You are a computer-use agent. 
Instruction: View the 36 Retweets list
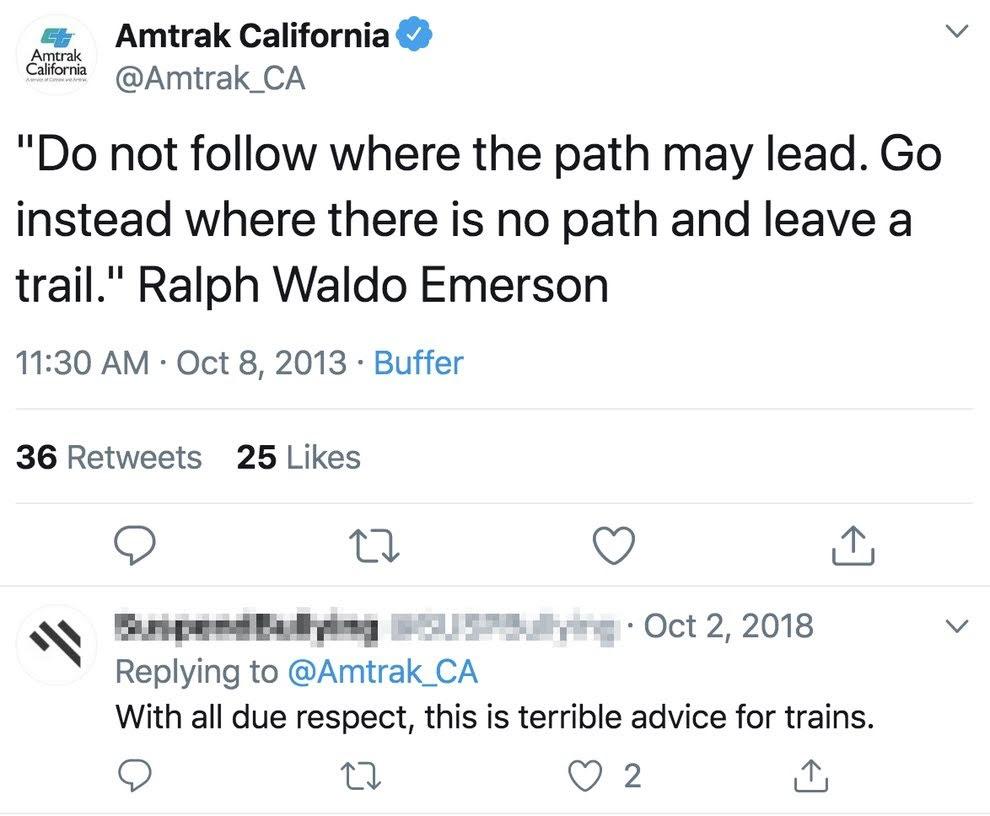click(x=109, y=457)
